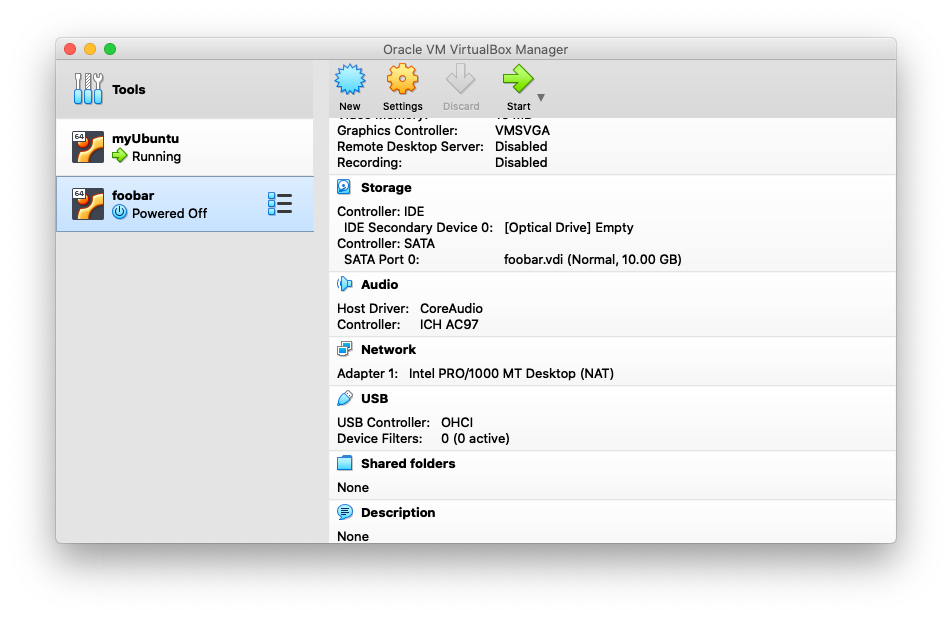Click the yellow minimize window button
The width and height of the screenshot is (952, 617).
[90, 49]
